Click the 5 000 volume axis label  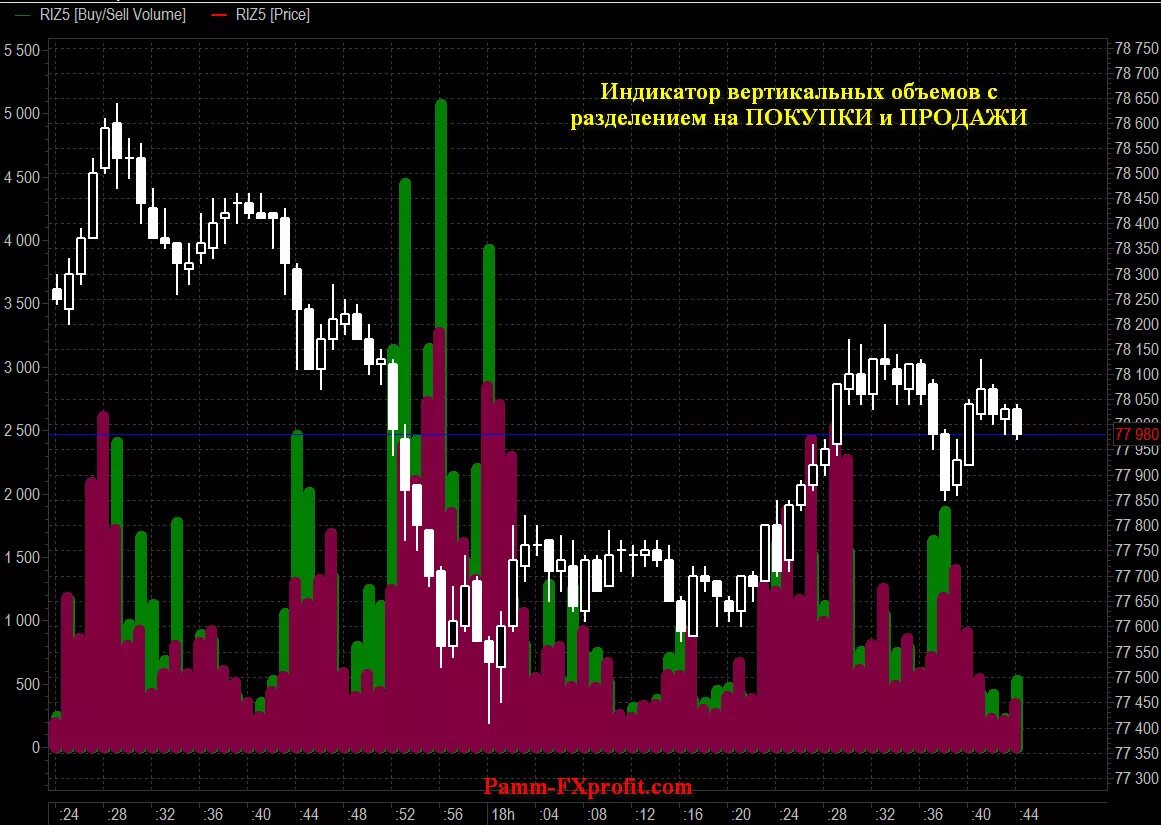pyautogui.click(x=21, y=113)
